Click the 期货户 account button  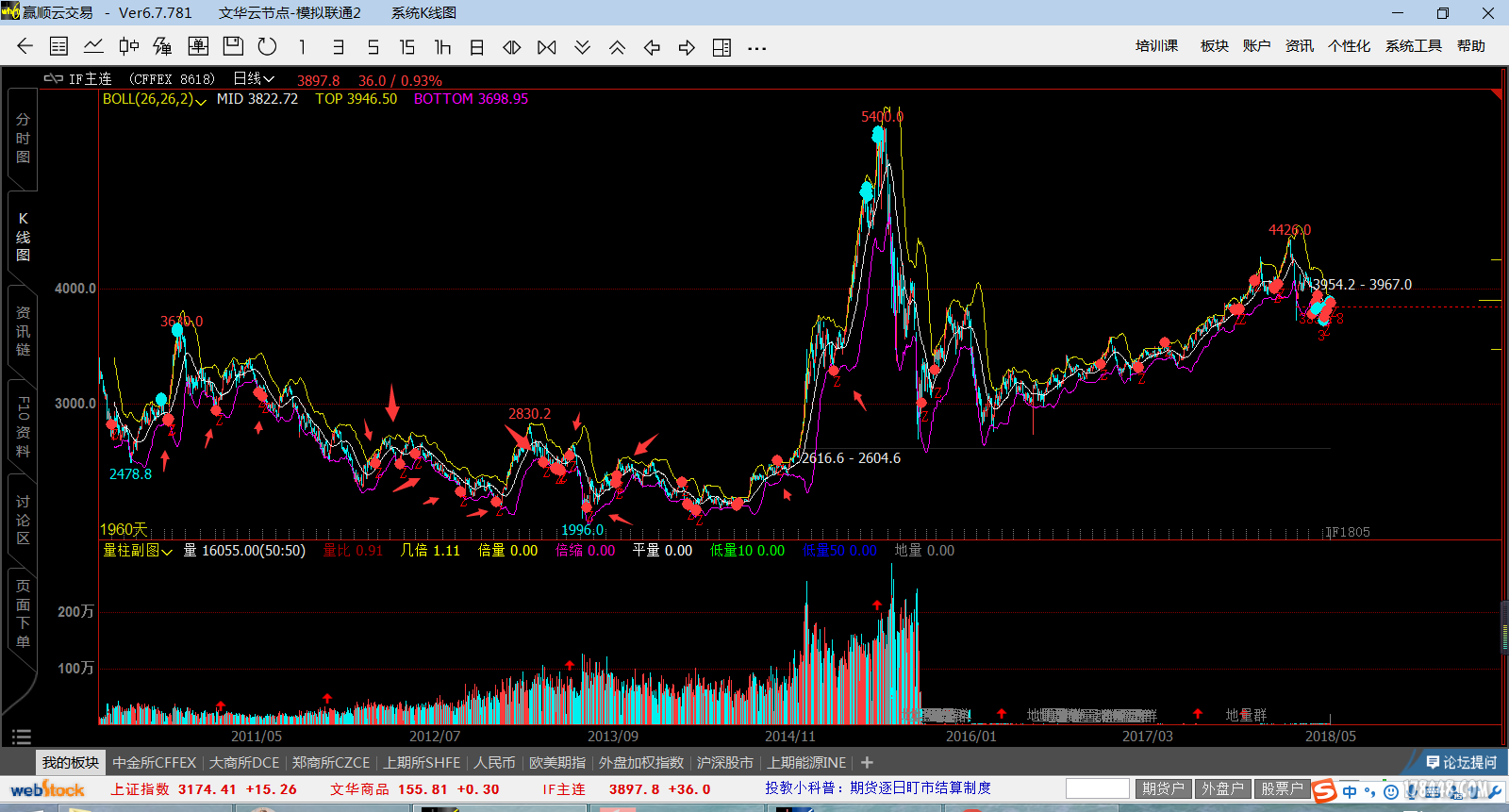pos(1164,788)
